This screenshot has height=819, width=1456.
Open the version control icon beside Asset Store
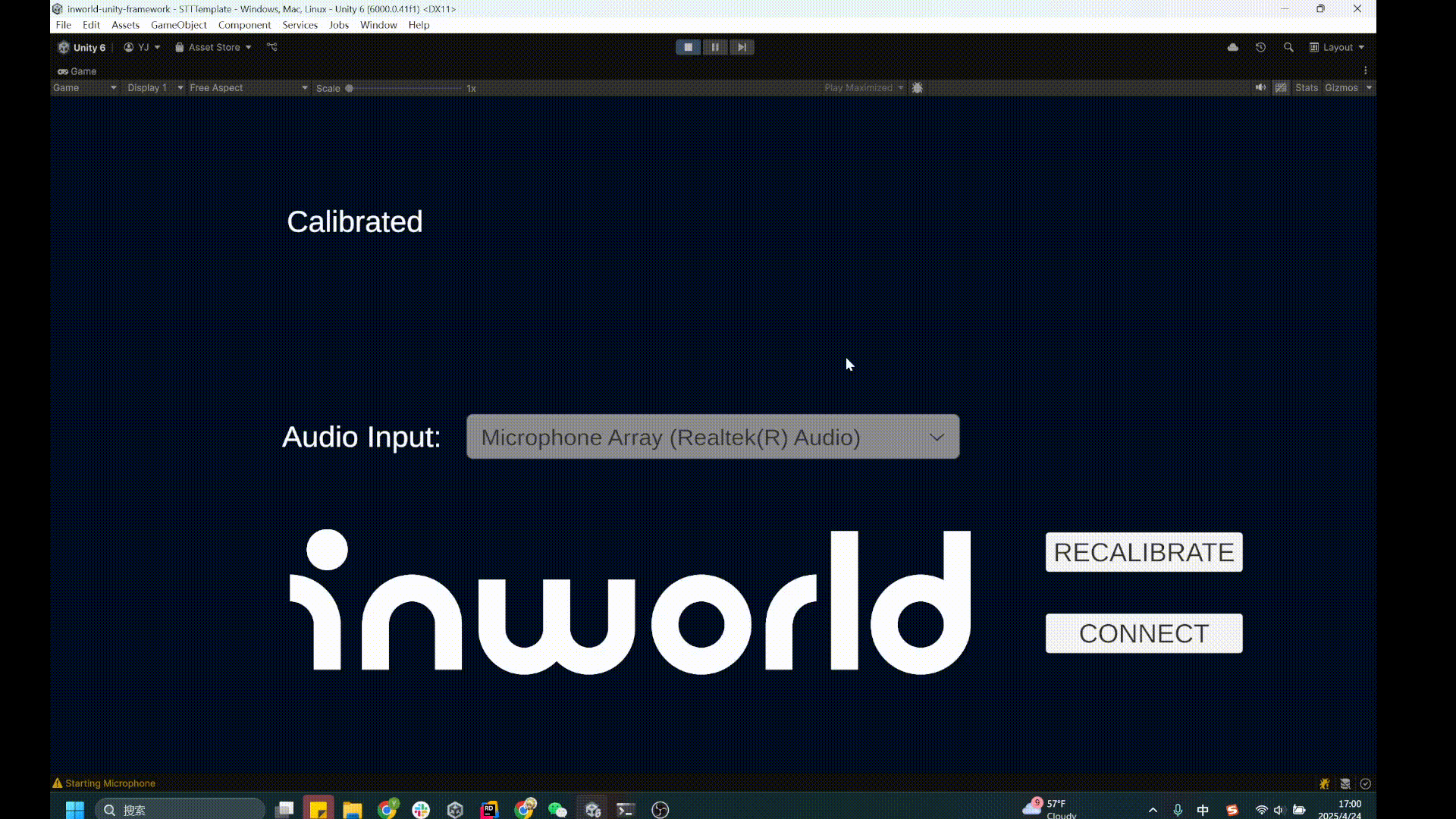[x=272, y=47]
